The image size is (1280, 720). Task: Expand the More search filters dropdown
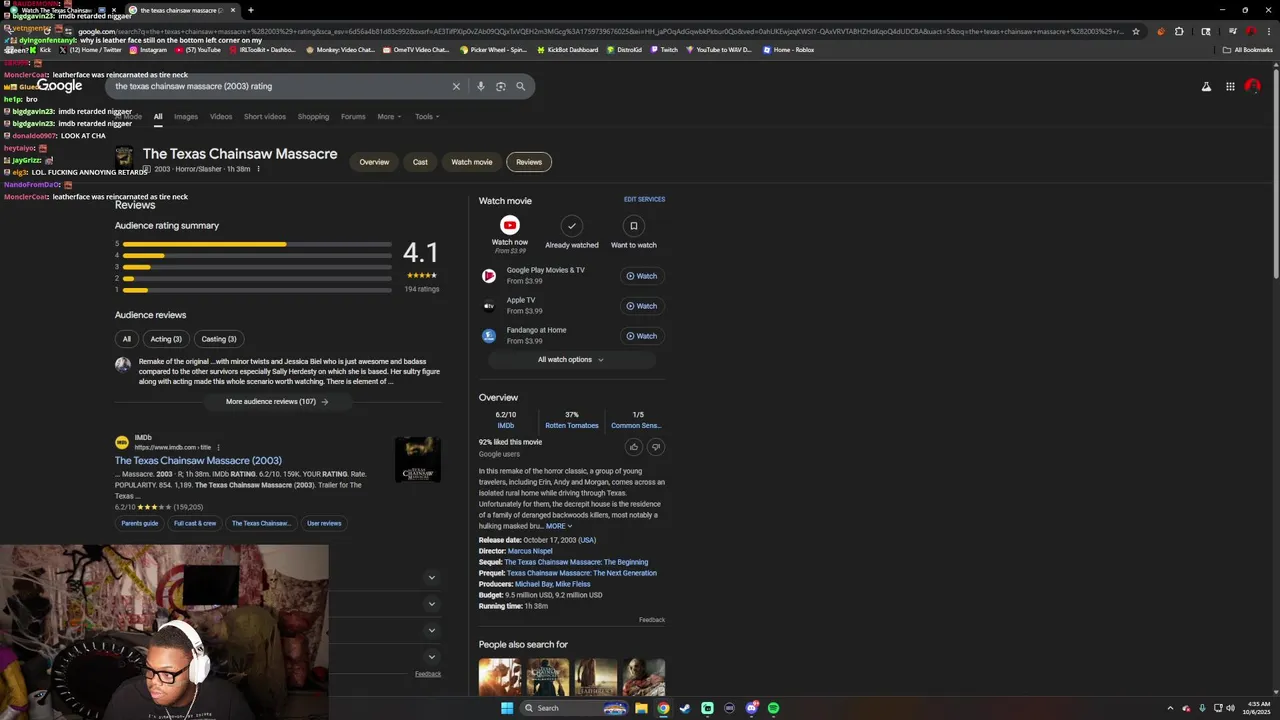pos(389,116)
